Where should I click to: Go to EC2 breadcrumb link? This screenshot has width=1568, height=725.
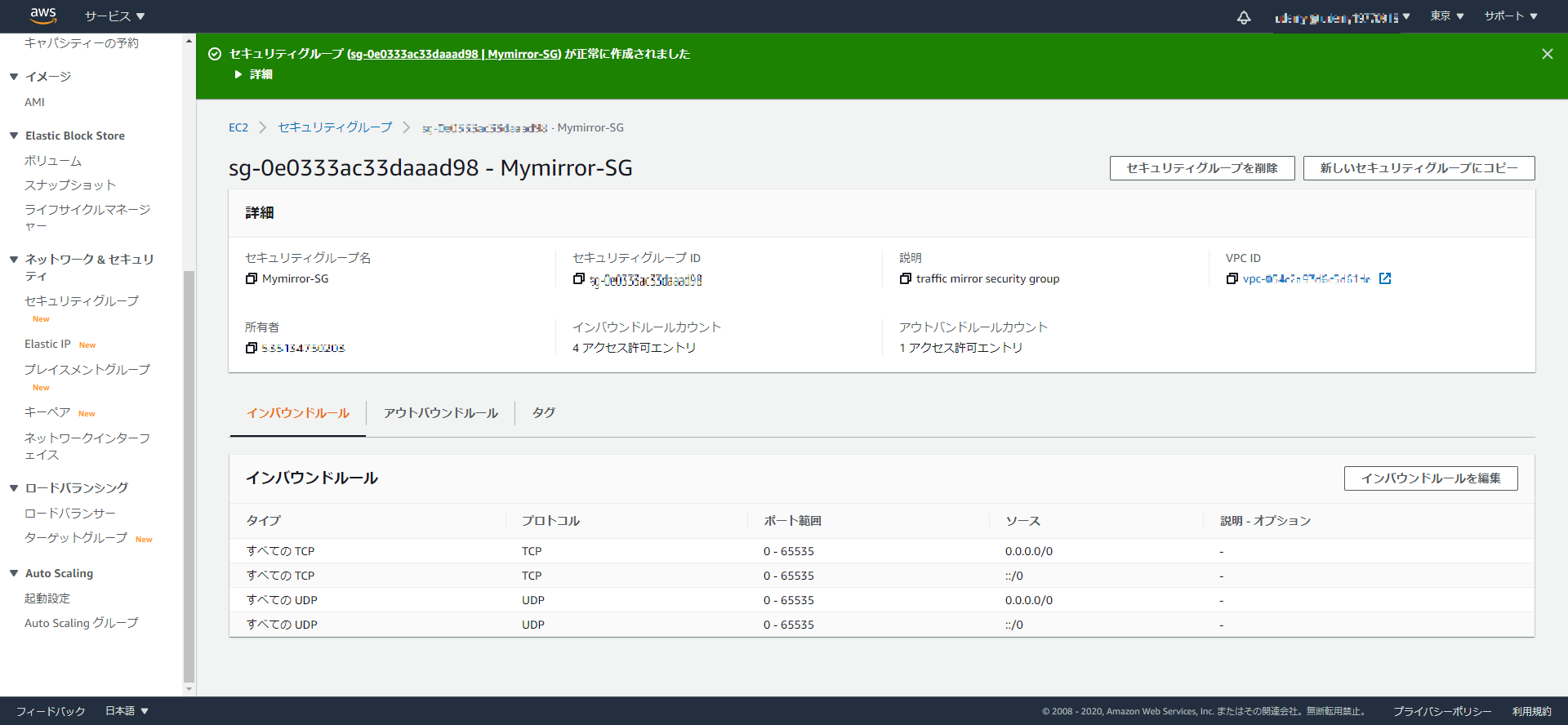click(238, 127)
